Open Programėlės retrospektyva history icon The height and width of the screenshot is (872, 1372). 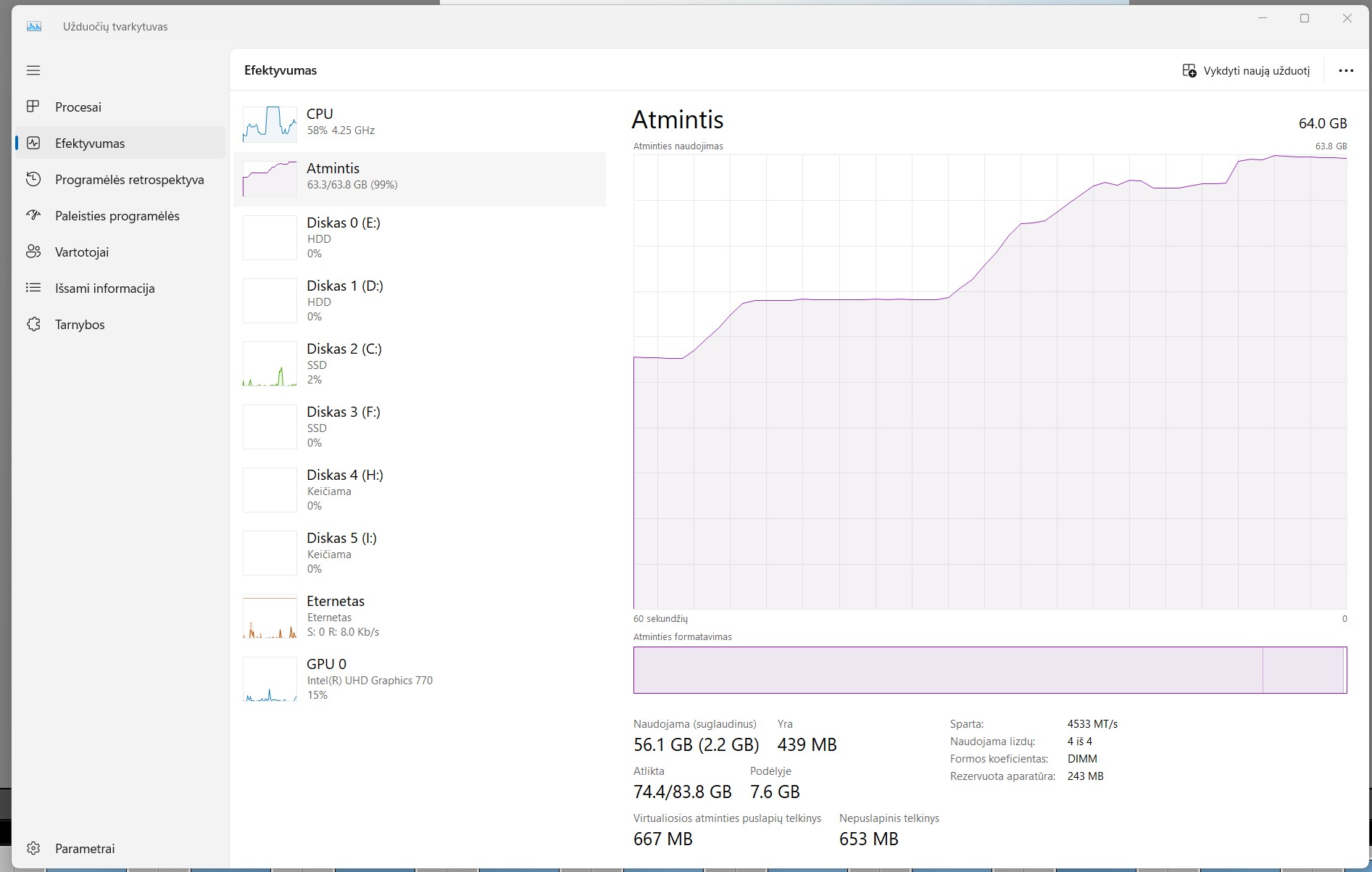click(33, 179)
